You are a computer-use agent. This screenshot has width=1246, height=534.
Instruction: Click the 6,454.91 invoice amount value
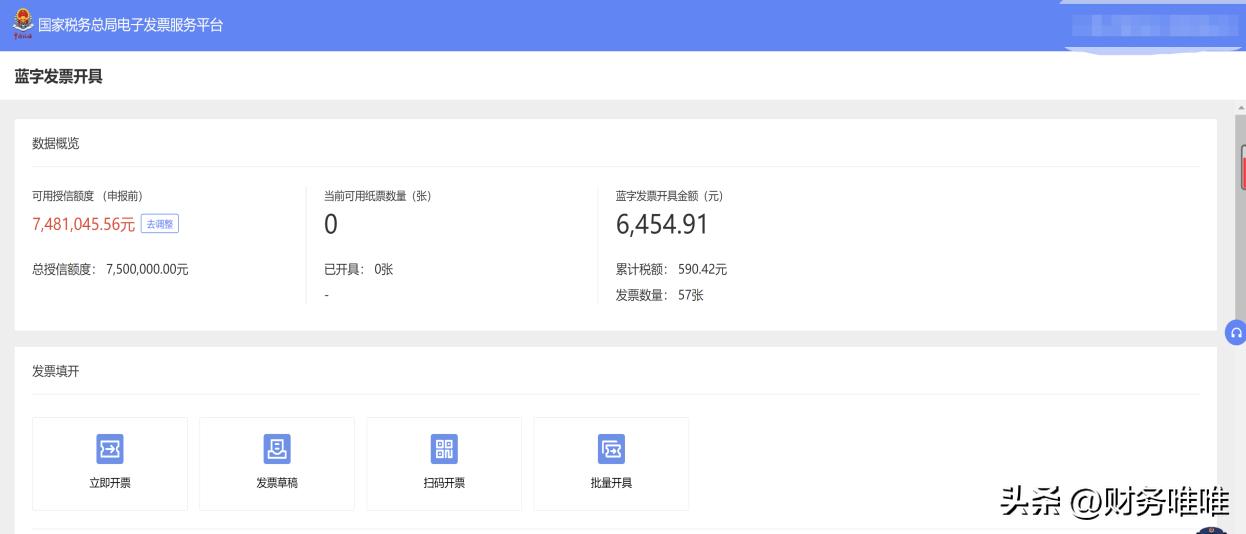point(662,224)
